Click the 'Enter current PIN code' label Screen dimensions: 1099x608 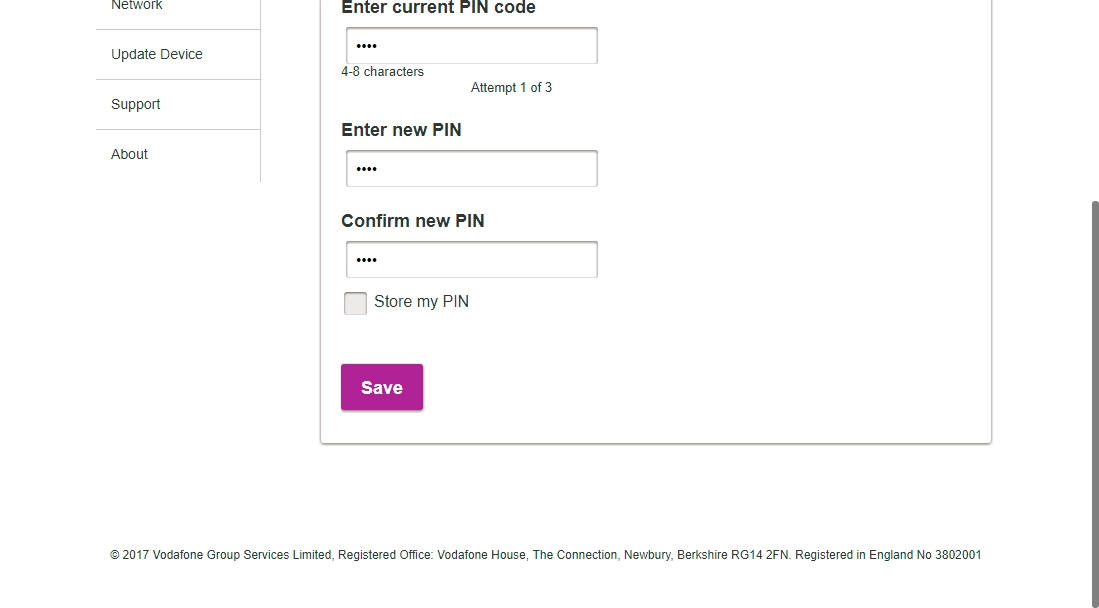tap(438, 8)
